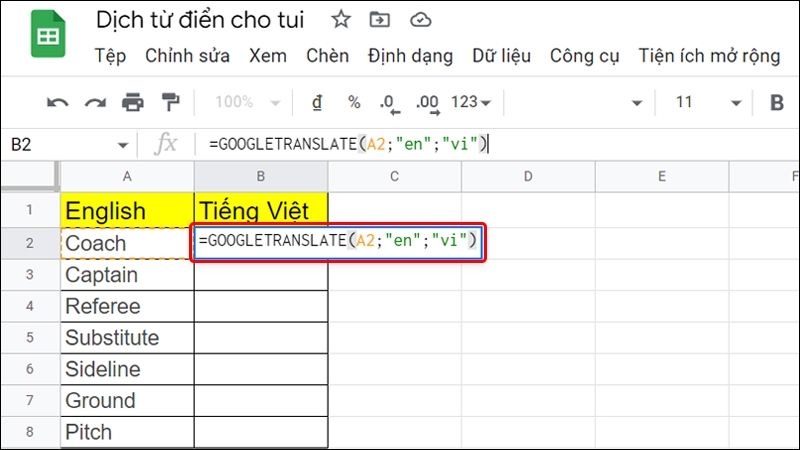Select column B header
This screenshot has height=450, width=800.
pyautogui.click(x=261, y=177)
